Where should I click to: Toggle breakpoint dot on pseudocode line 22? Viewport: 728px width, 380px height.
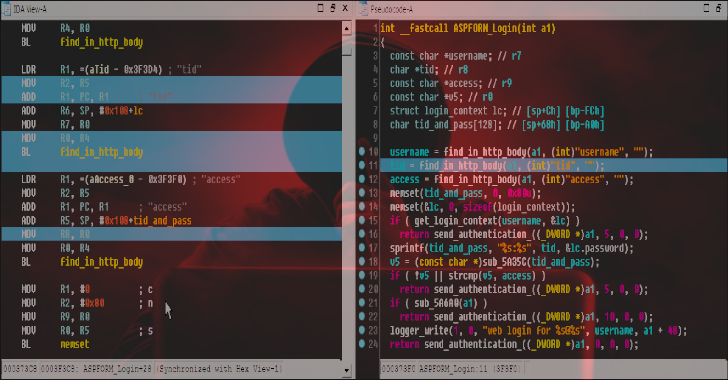pyautogui.click(x=362, y=316)
